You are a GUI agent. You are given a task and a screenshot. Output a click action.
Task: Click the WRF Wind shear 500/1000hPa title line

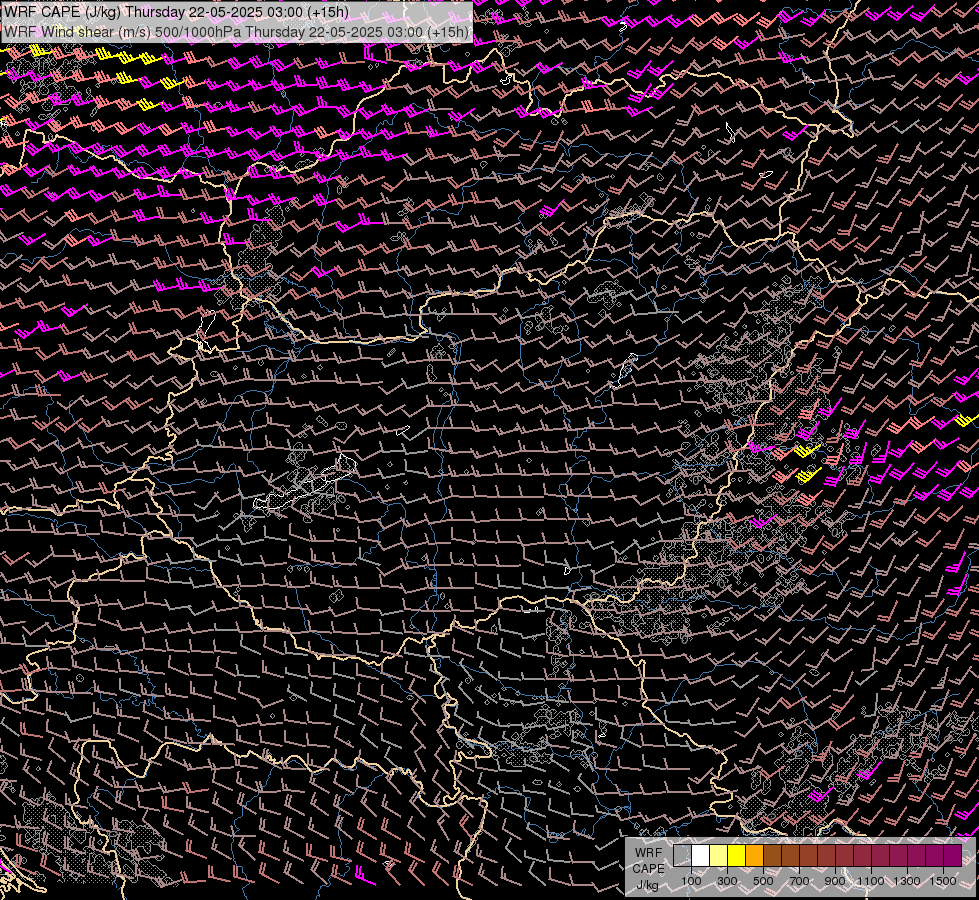point(236,32)
